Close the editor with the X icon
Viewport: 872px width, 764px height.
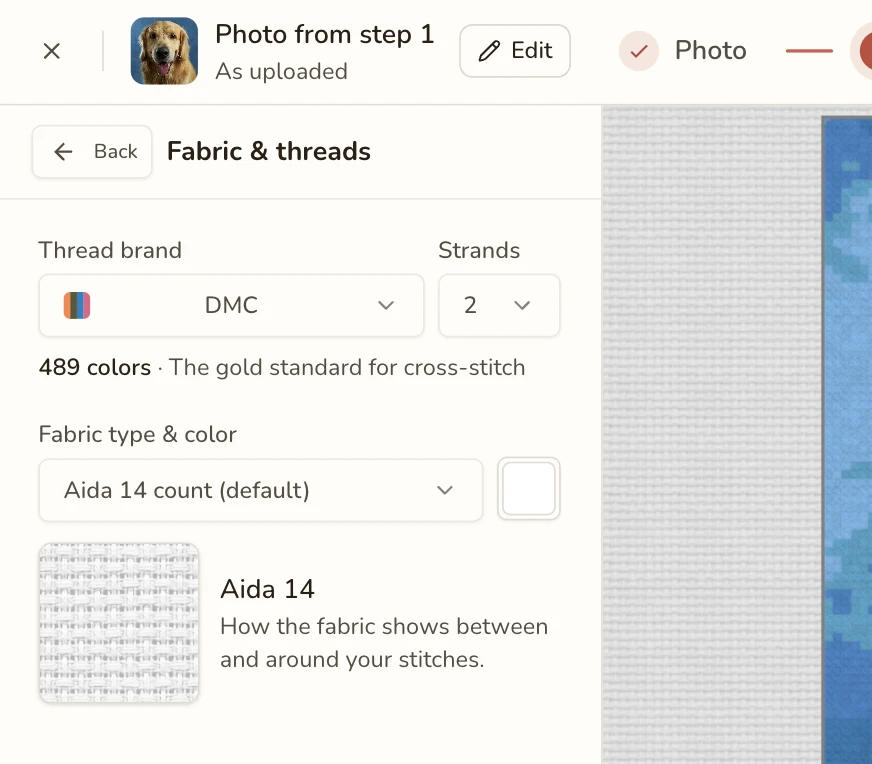tap(52, 51)
